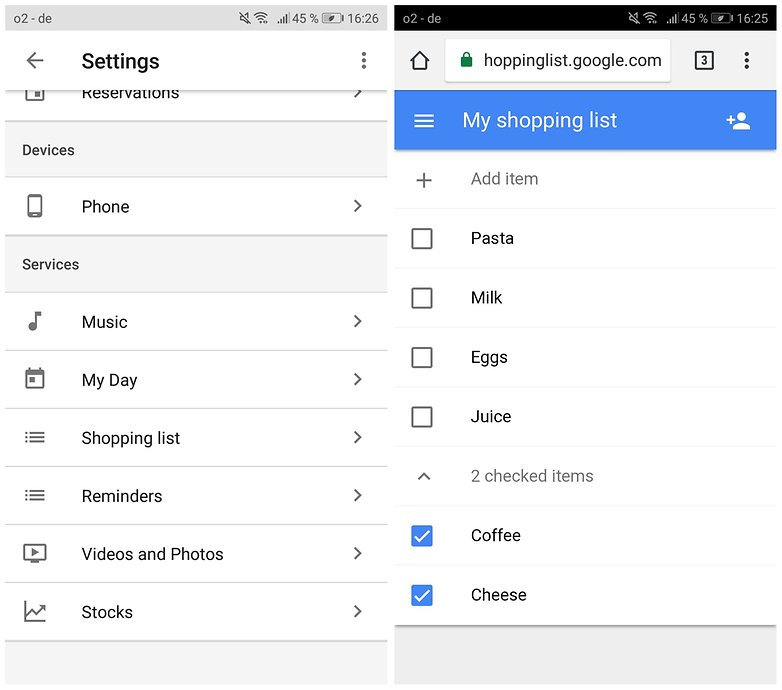Screen dimensions: 782x690
Task: Uncheck the Coffee checkbox
Action: click(422, 536)
